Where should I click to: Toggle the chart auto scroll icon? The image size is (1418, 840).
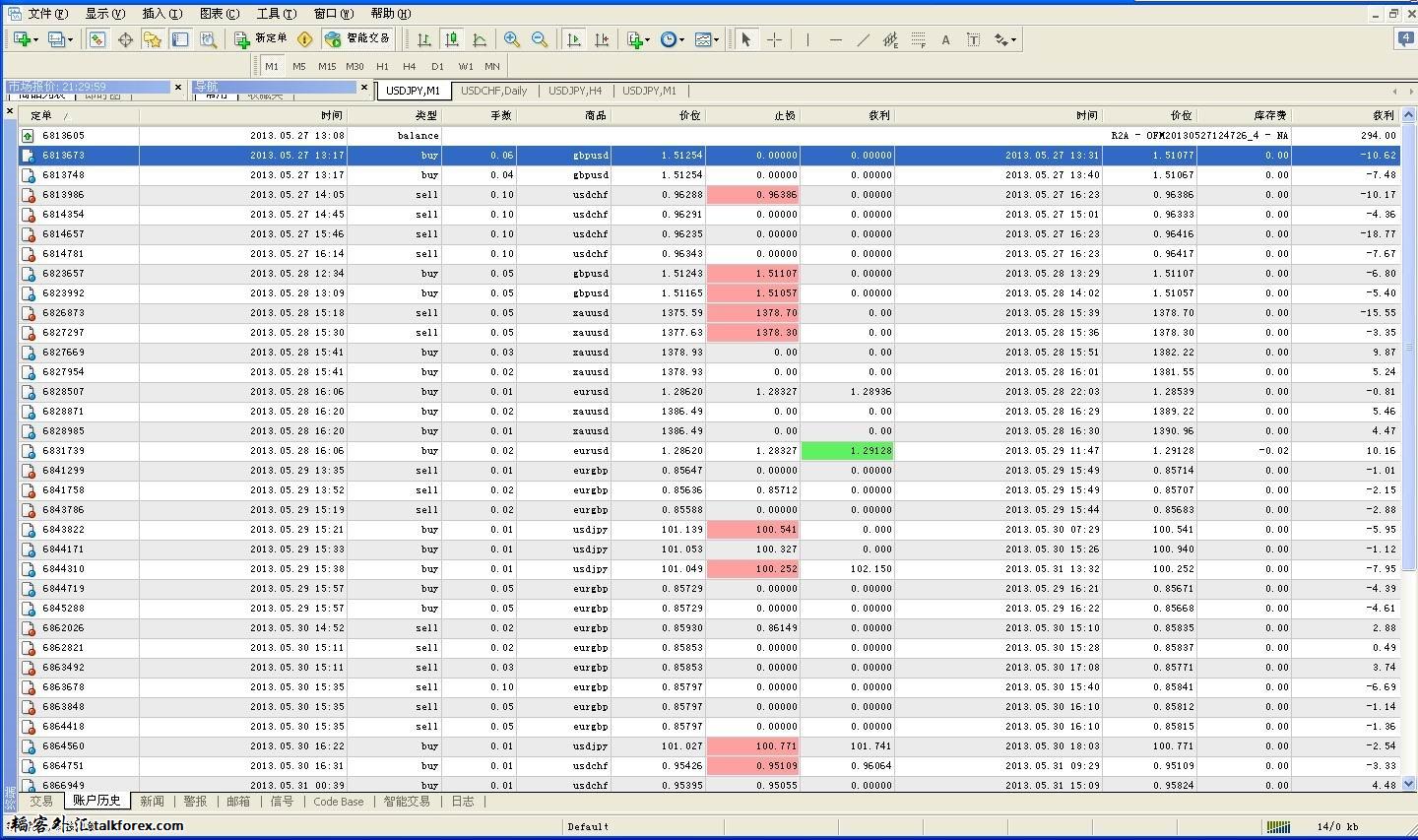(574, 39)
